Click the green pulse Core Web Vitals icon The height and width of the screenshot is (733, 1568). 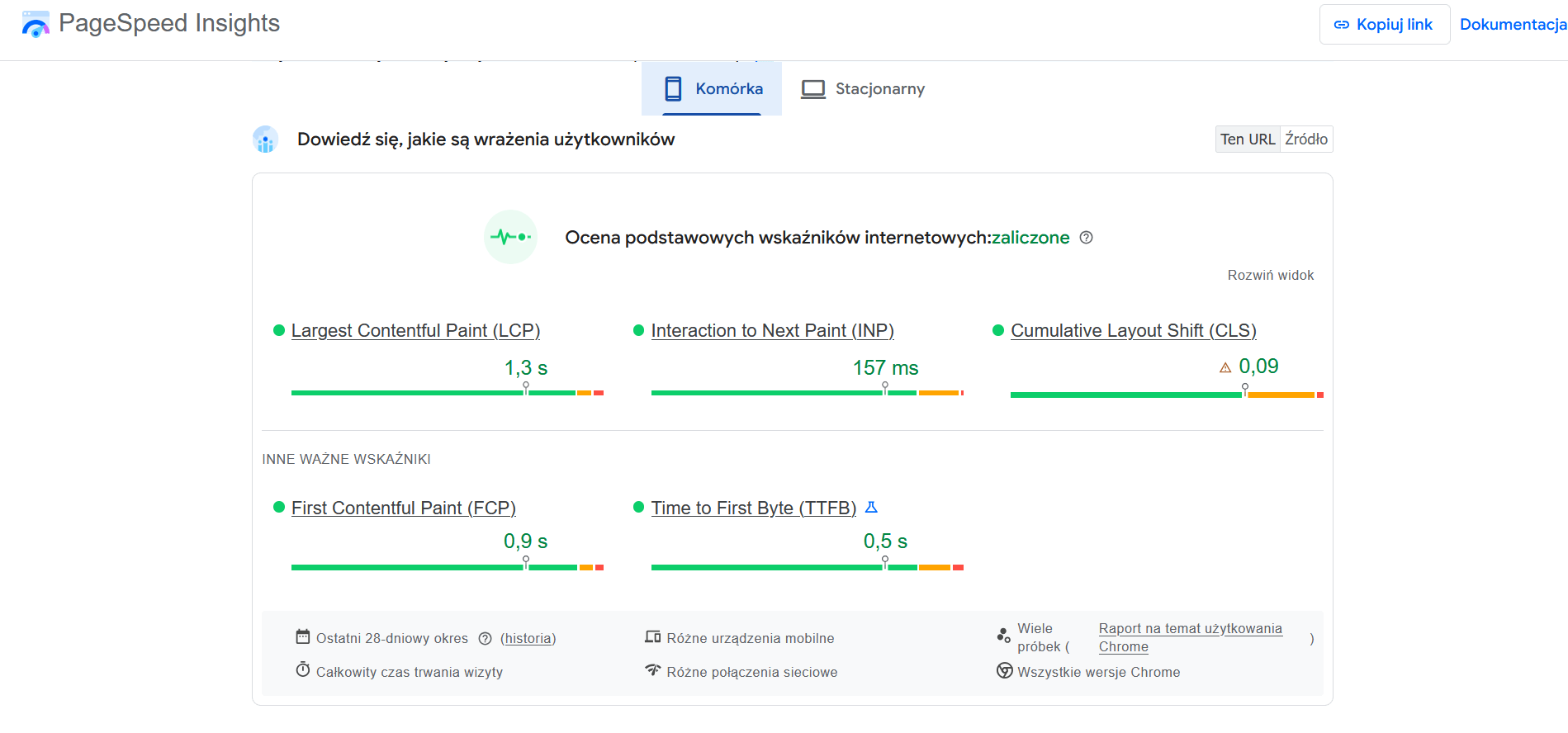510,237
